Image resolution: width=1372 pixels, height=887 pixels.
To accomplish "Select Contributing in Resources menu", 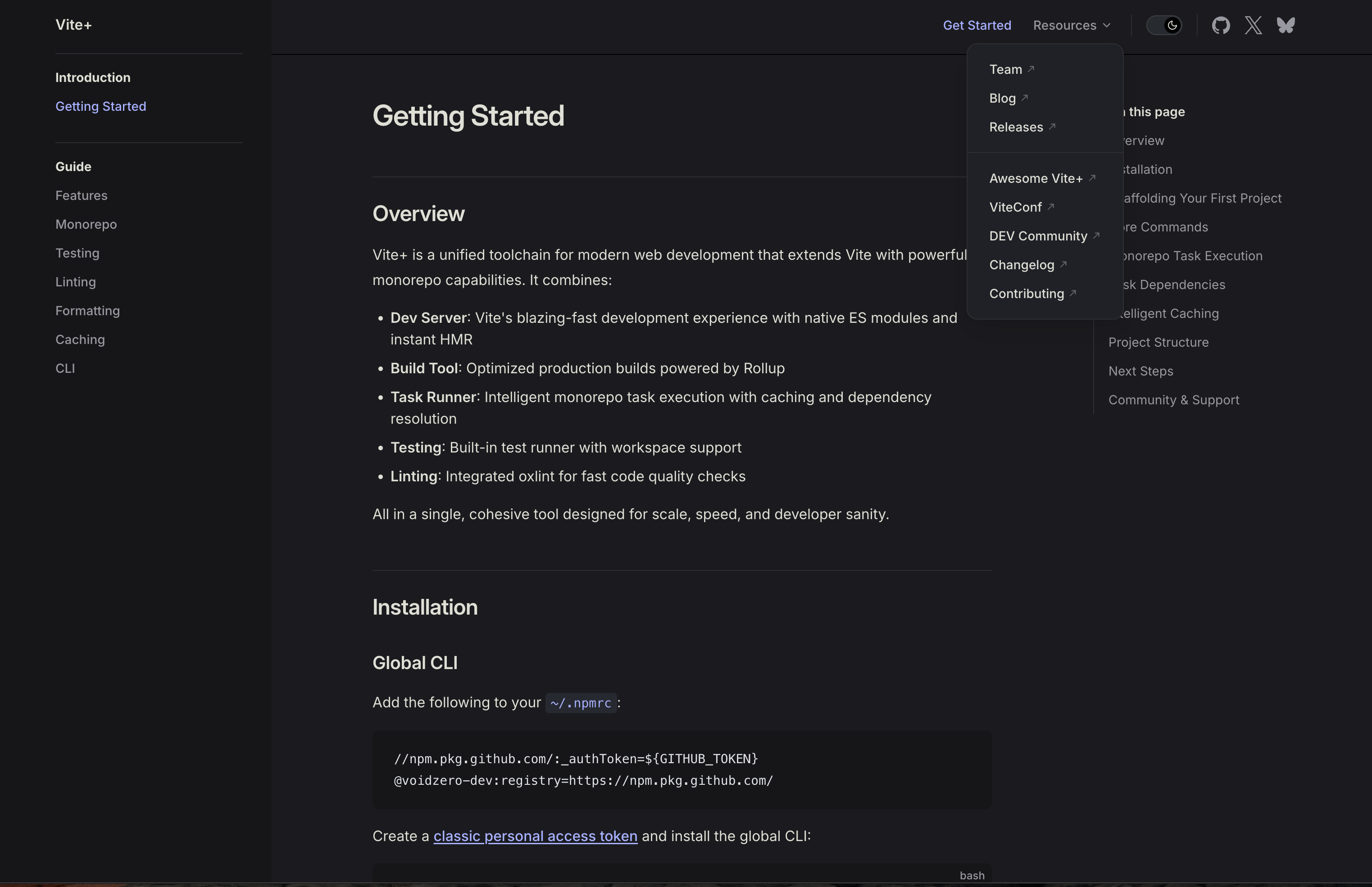I will [x=1027, y=294].
